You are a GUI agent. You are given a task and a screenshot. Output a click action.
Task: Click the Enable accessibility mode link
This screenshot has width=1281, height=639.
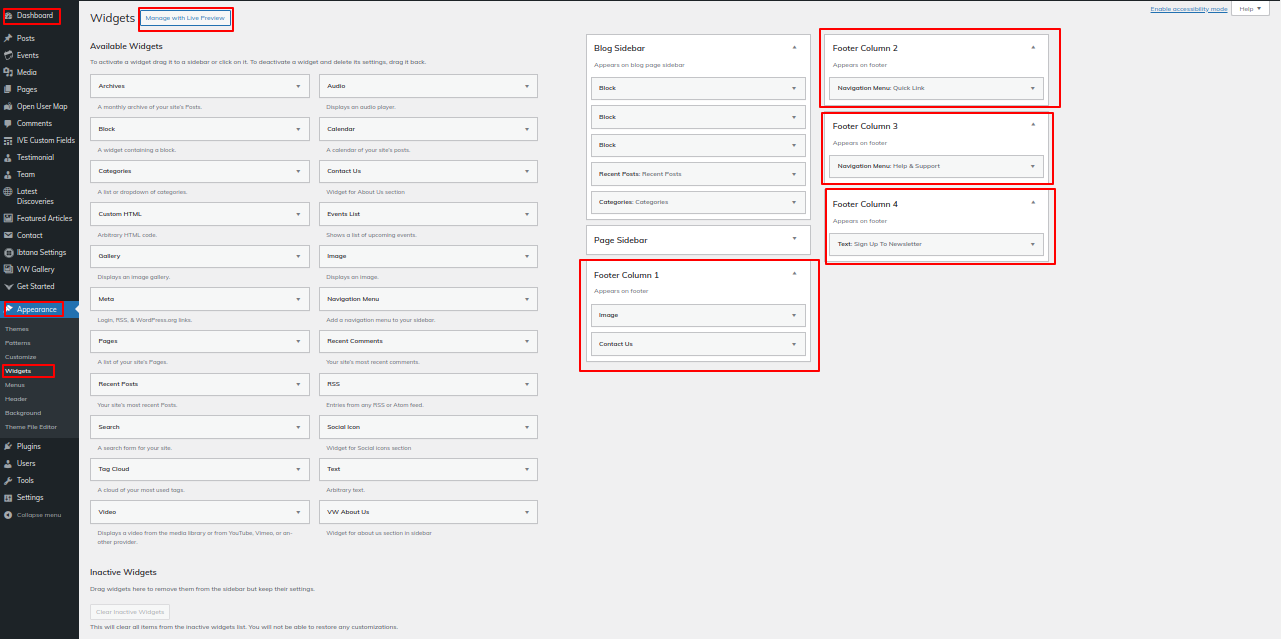[x=1188, y=9]
